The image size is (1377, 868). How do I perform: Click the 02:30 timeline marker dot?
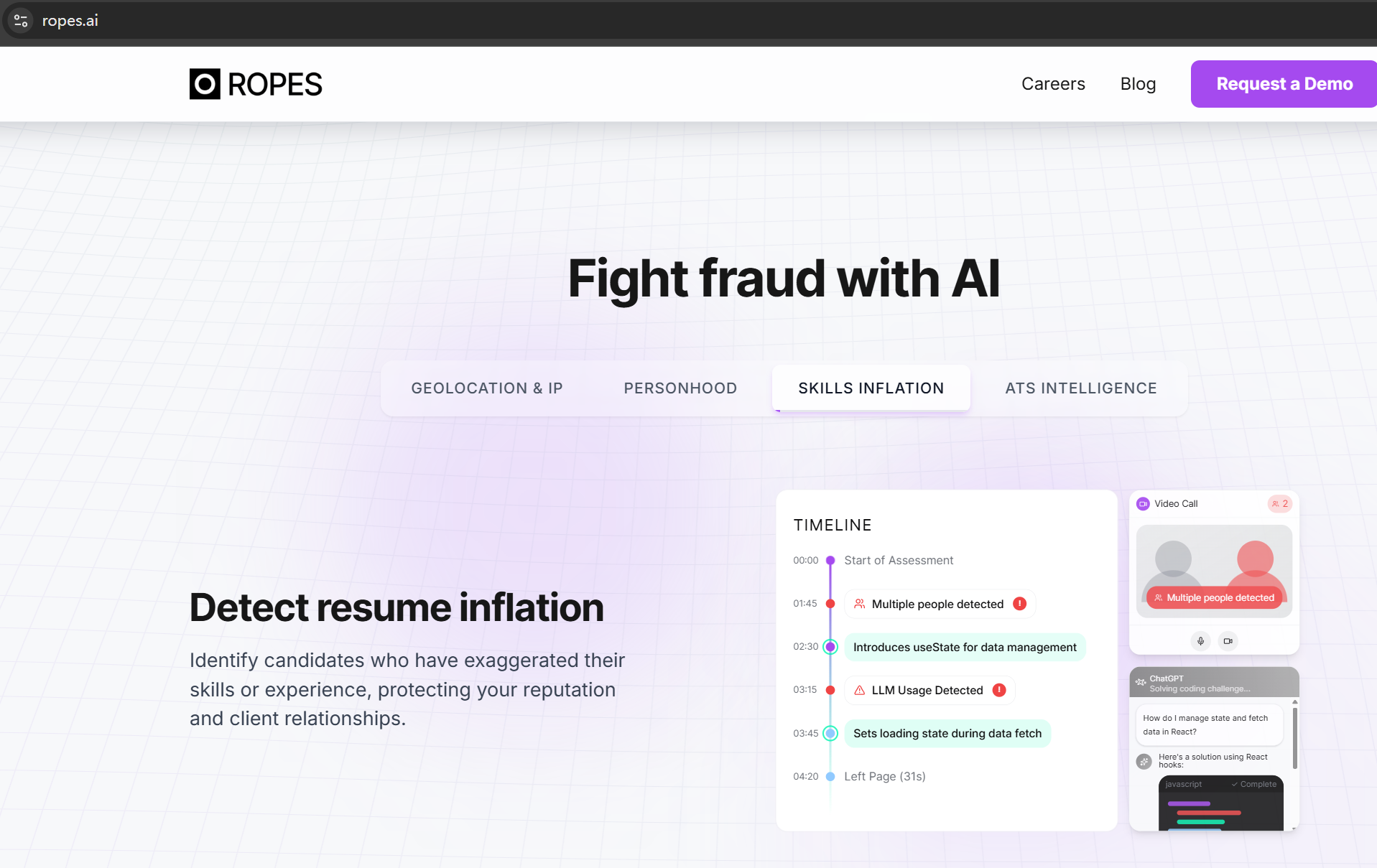pyautogui.click(x=830, y=647)
